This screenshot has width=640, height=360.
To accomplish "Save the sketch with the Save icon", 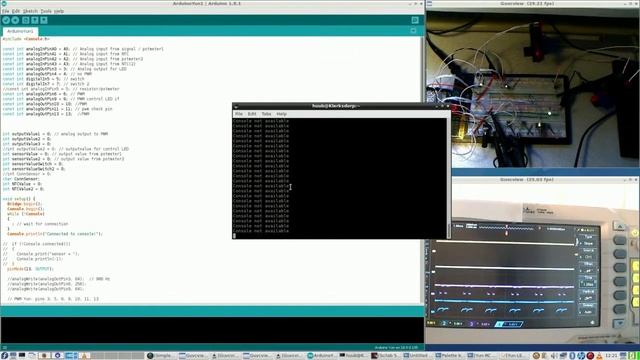I will point(44,20).
